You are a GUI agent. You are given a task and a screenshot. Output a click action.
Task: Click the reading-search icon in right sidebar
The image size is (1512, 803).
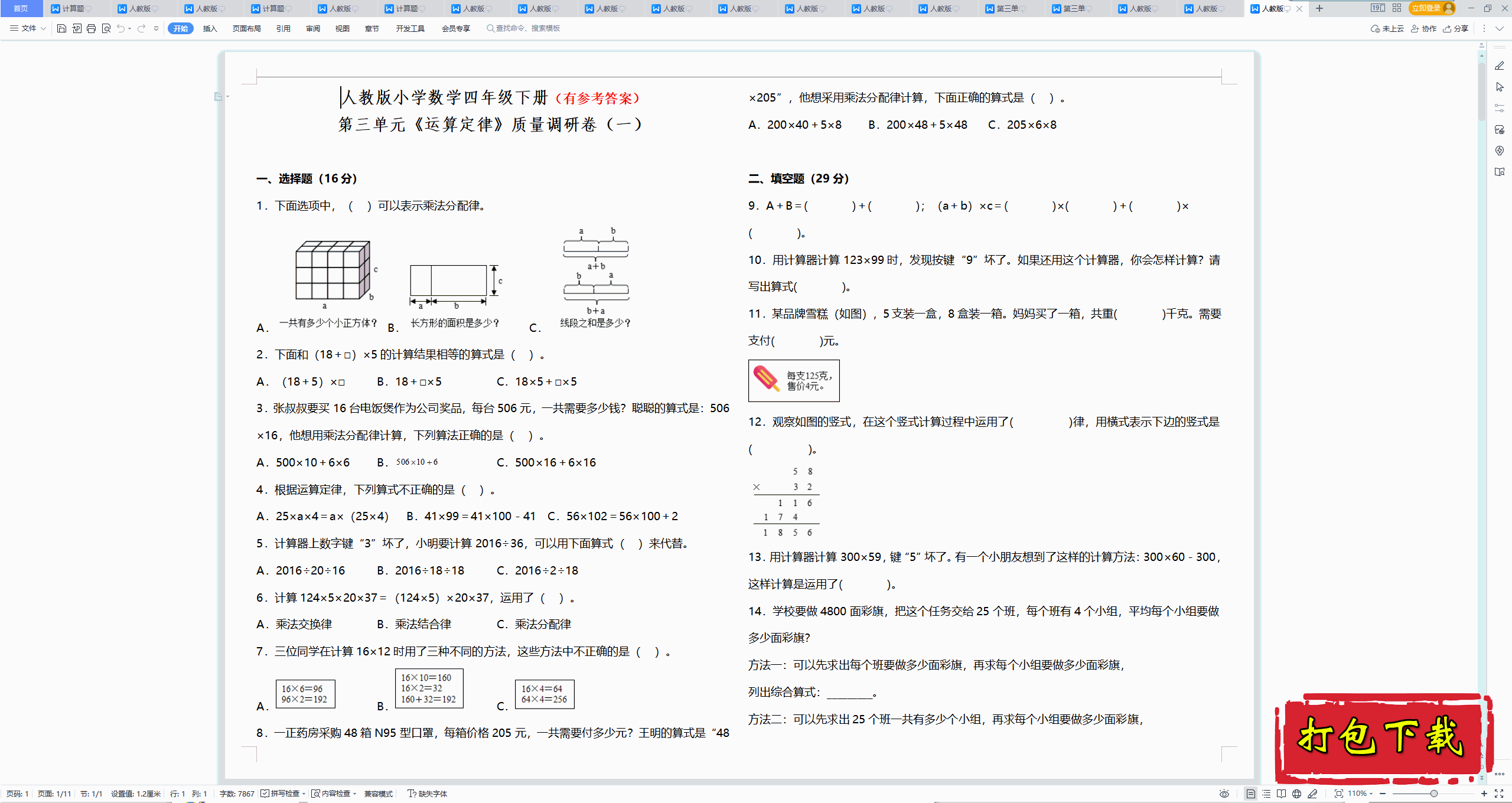(1500, 172)
